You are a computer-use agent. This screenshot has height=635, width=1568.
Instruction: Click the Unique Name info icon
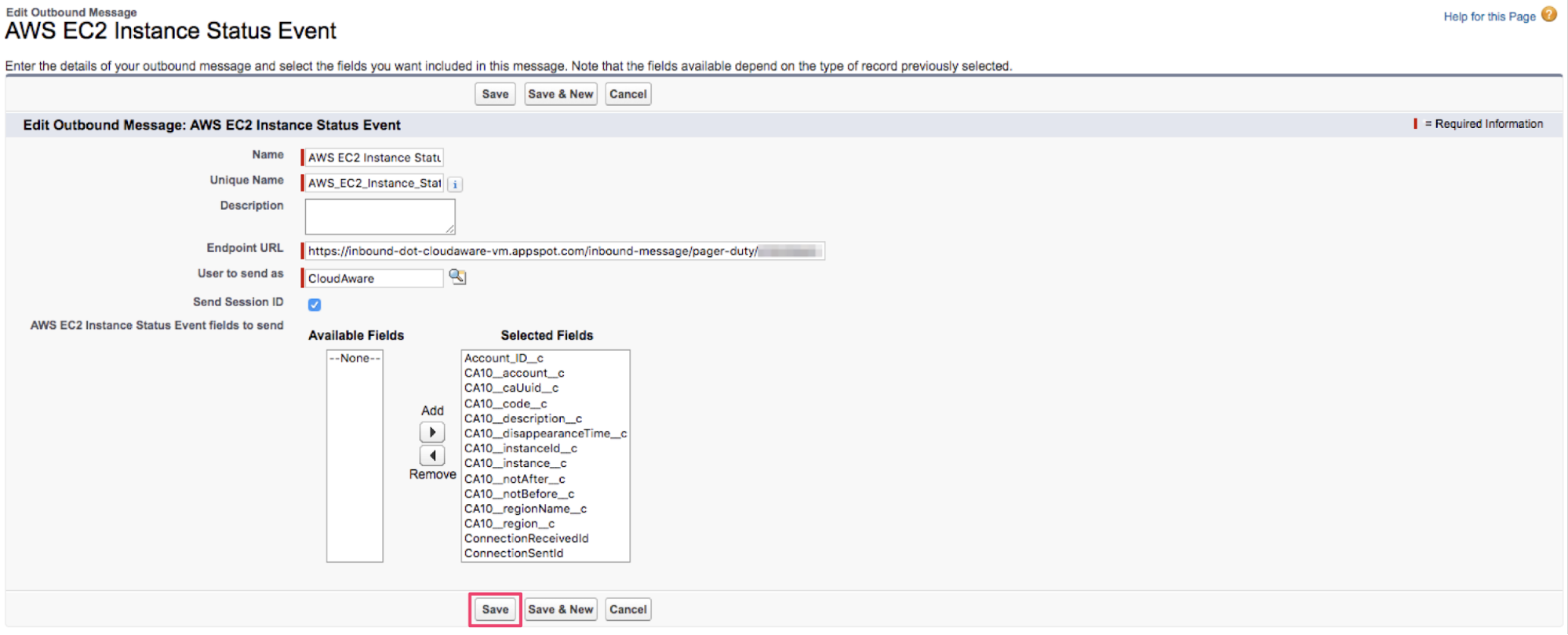coord(455,184)
